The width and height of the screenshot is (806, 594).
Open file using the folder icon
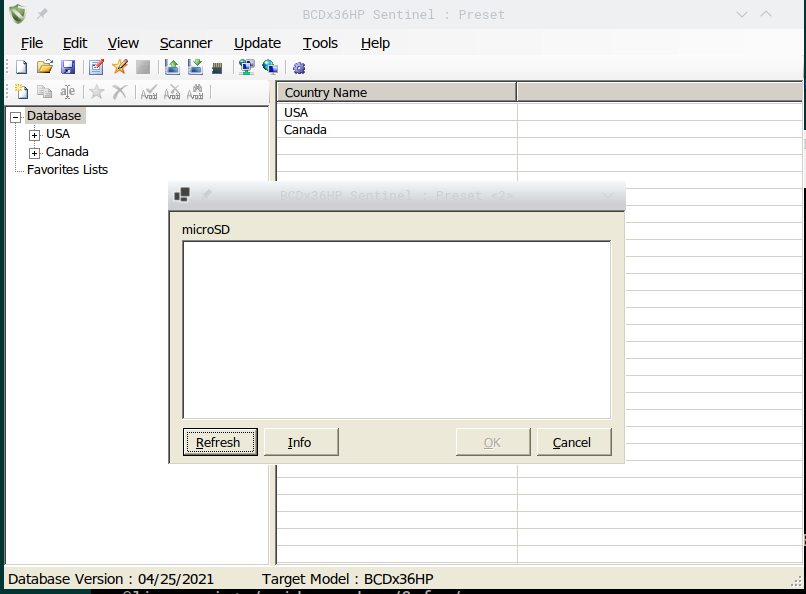tap(45, 67)
